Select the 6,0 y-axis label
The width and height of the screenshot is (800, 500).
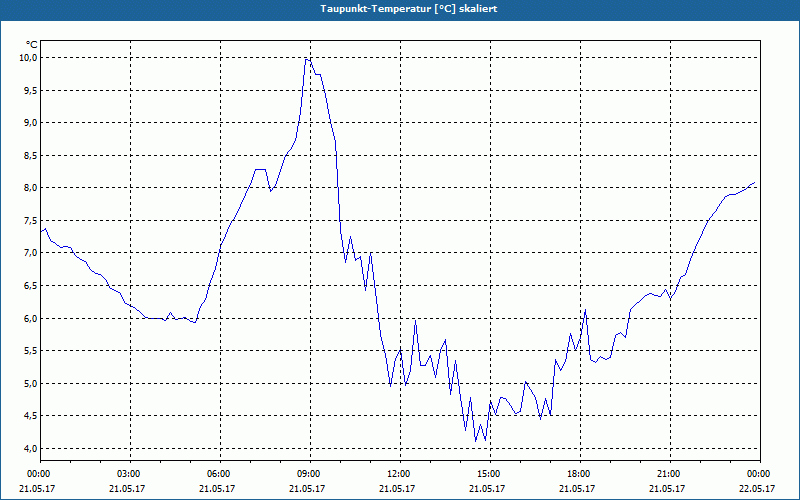(31, 318)
